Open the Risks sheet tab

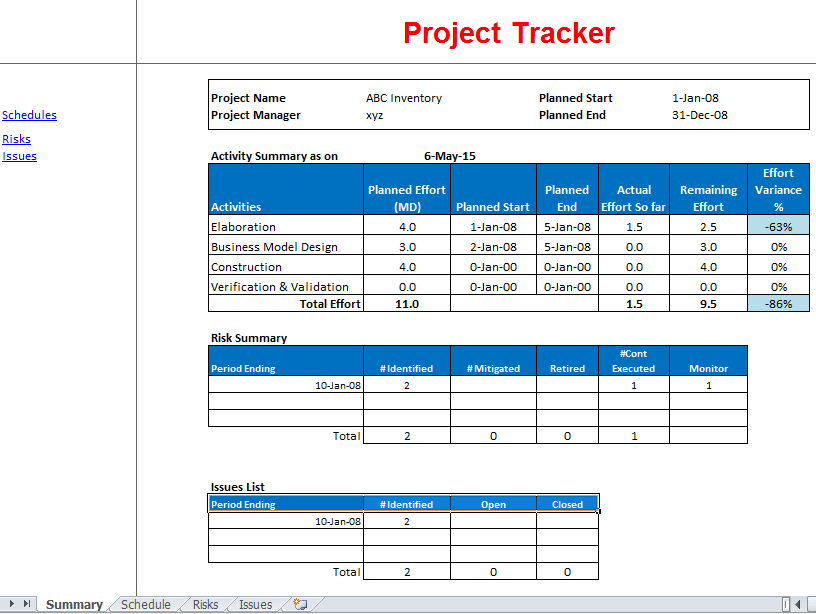point(205,605)
